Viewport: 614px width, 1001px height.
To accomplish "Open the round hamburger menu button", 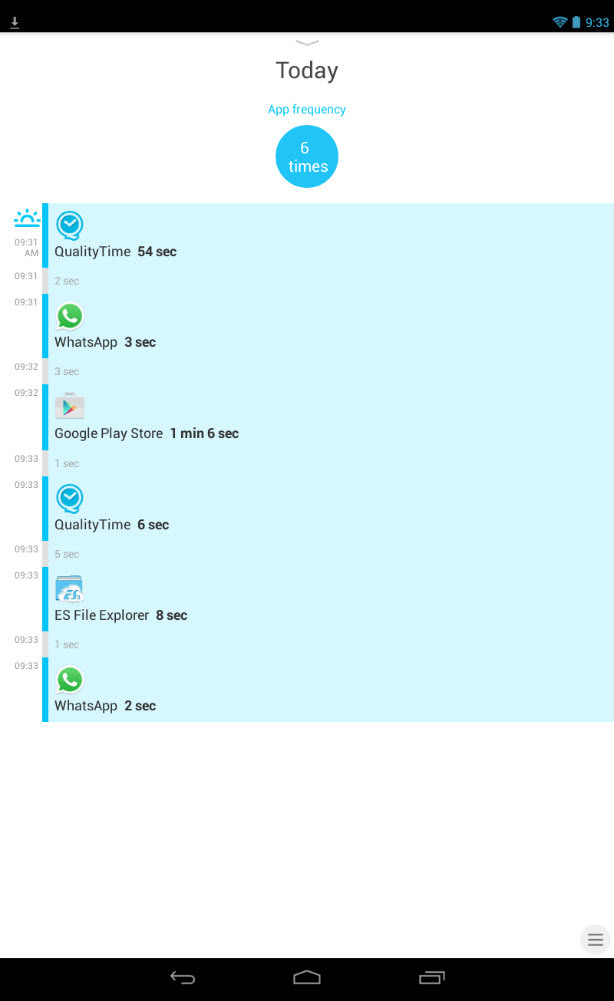I will coord(595,940).
